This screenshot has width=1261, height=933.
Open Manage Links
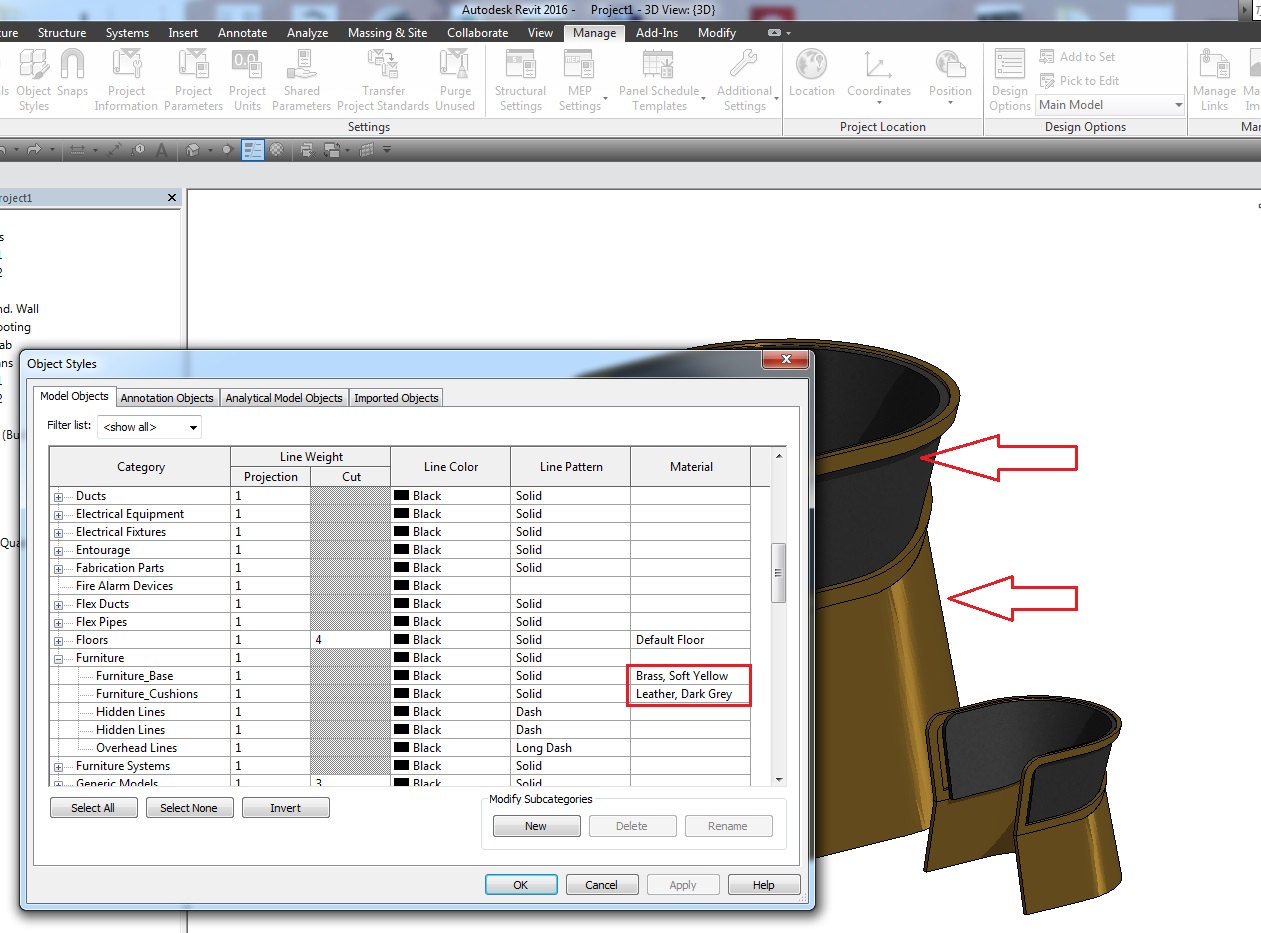1214,80
